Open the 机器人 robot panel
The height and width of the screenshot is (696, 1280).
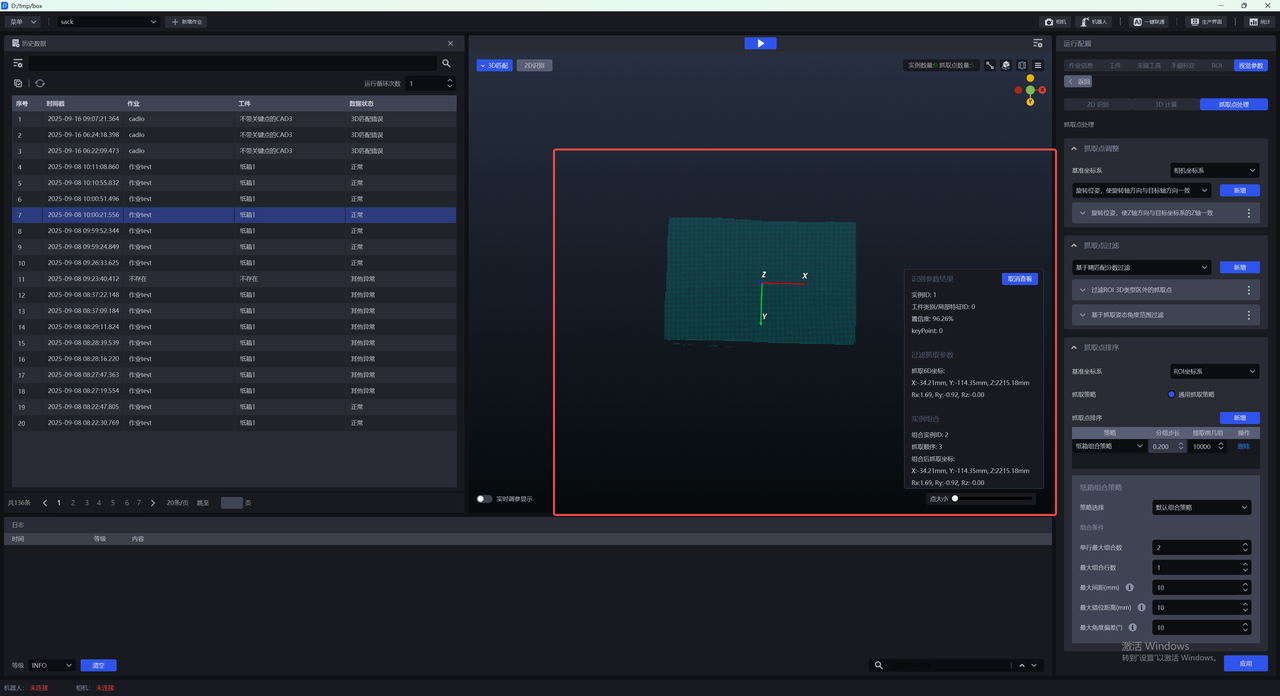point(1094,22)
